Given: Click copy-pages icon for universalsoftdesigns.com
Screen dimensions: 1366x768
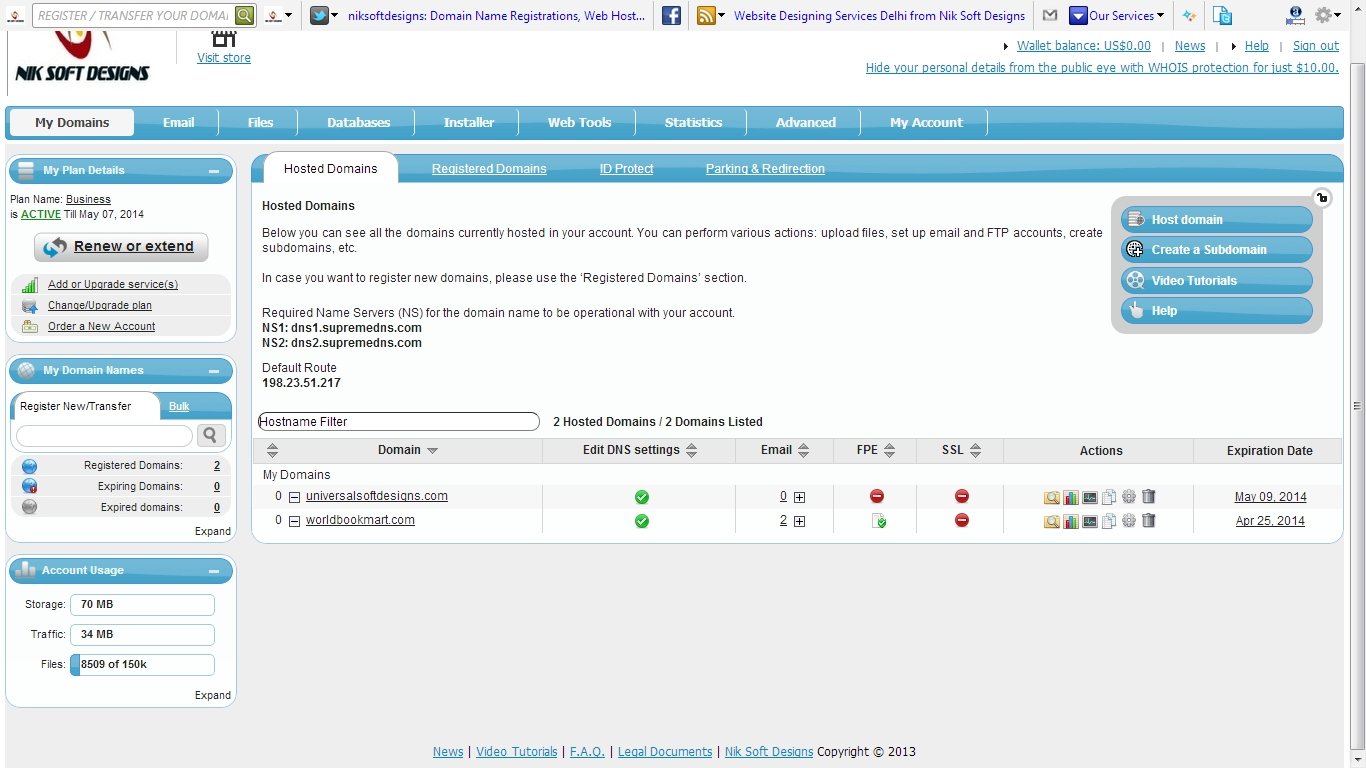Looking at the screenshot, I should [1109, 497].
